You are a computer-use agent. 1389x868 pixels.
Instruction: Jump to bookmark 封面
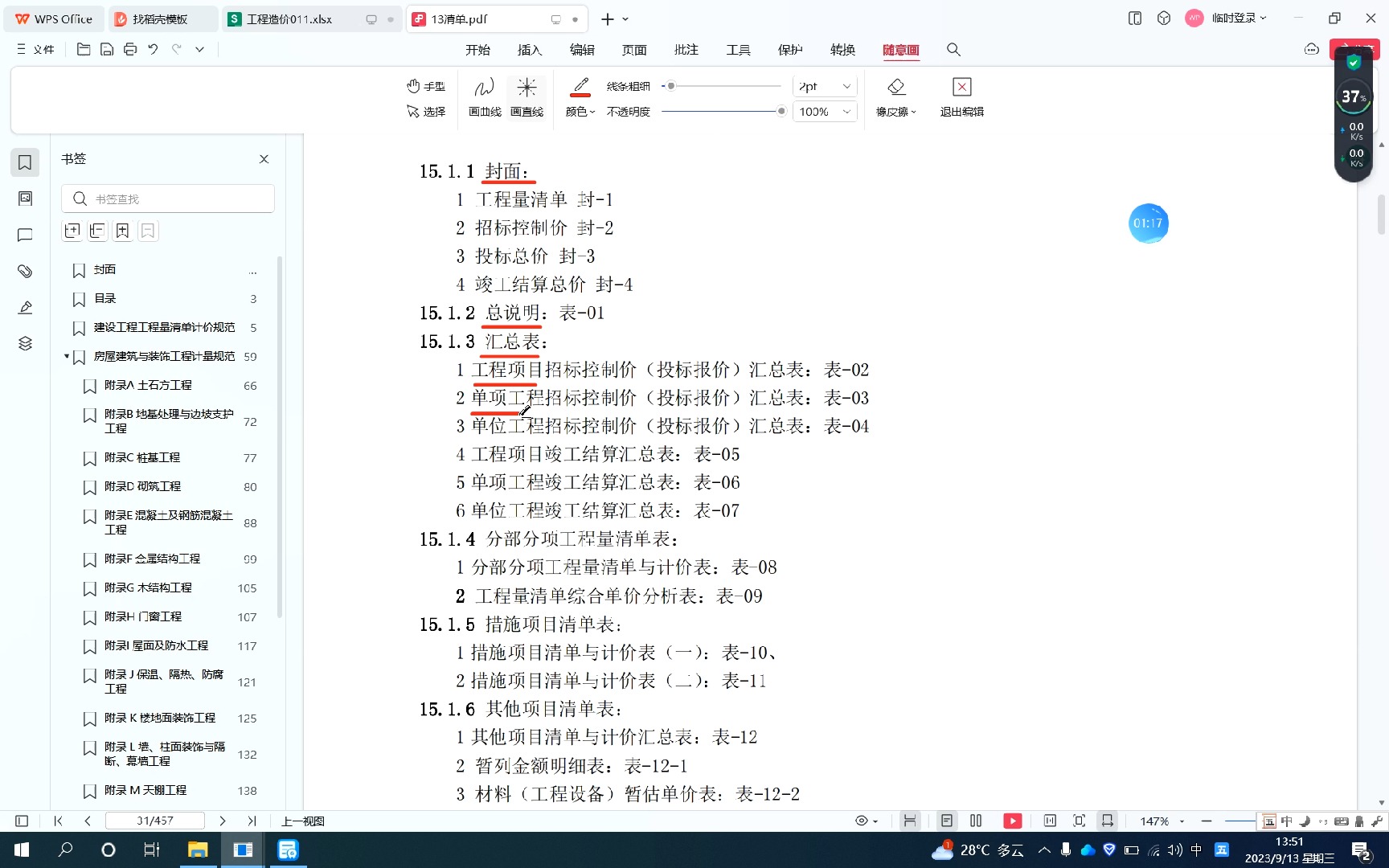point(104,270)
